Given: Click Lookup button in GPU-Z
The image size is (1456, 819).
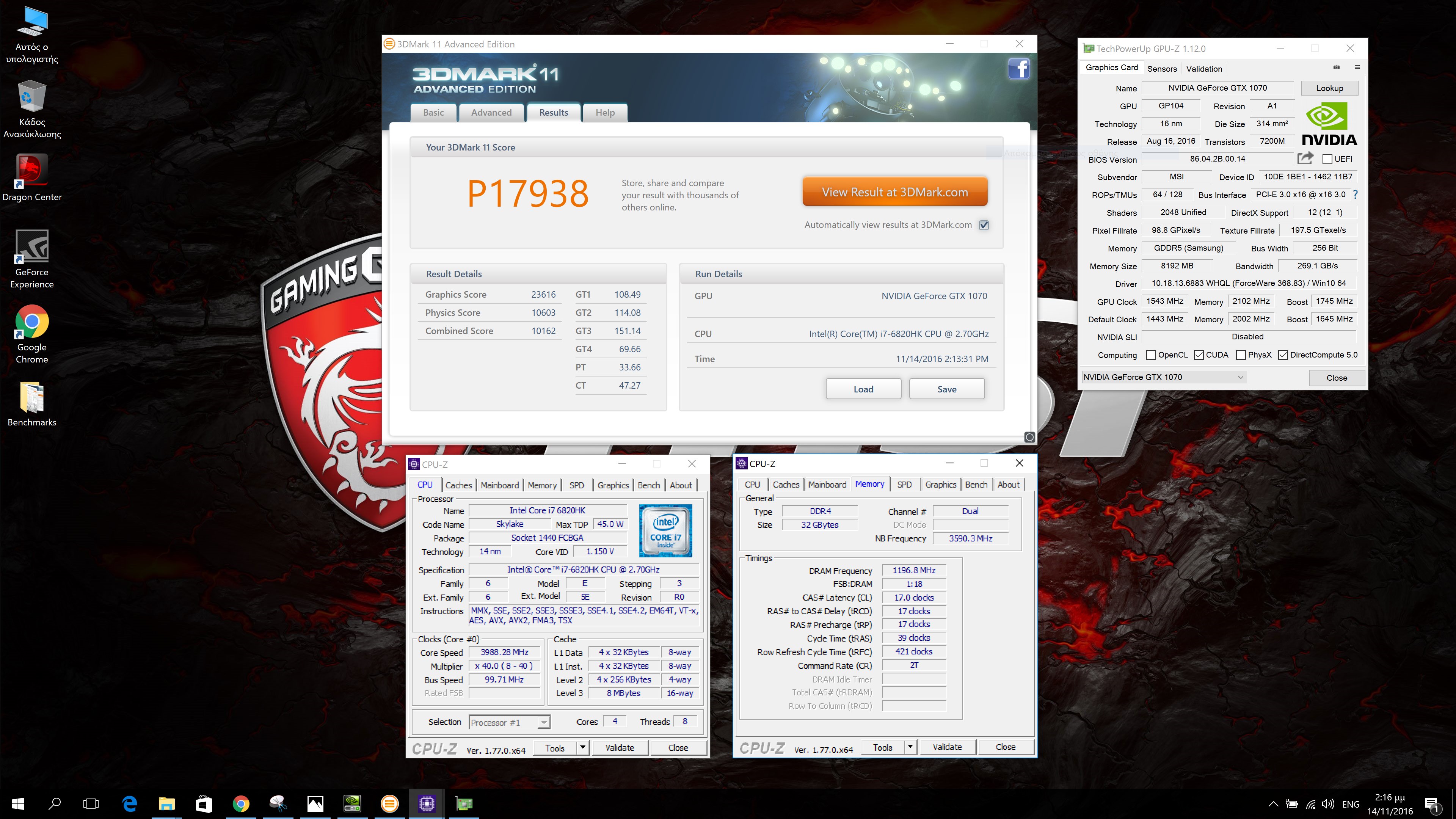Looking at the screenshot, I should coord(1329,88).
